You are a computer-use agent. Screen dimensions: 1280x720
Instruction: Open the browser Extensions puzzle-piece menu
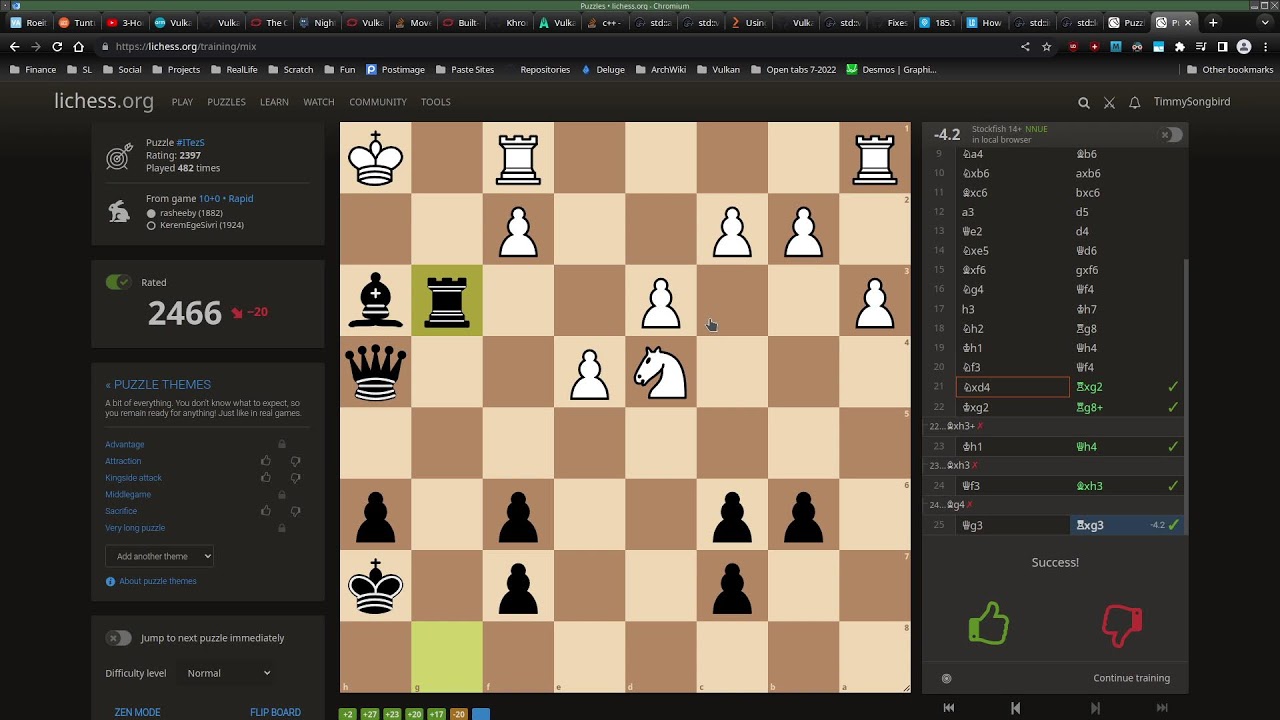[x=1180, y=46]
